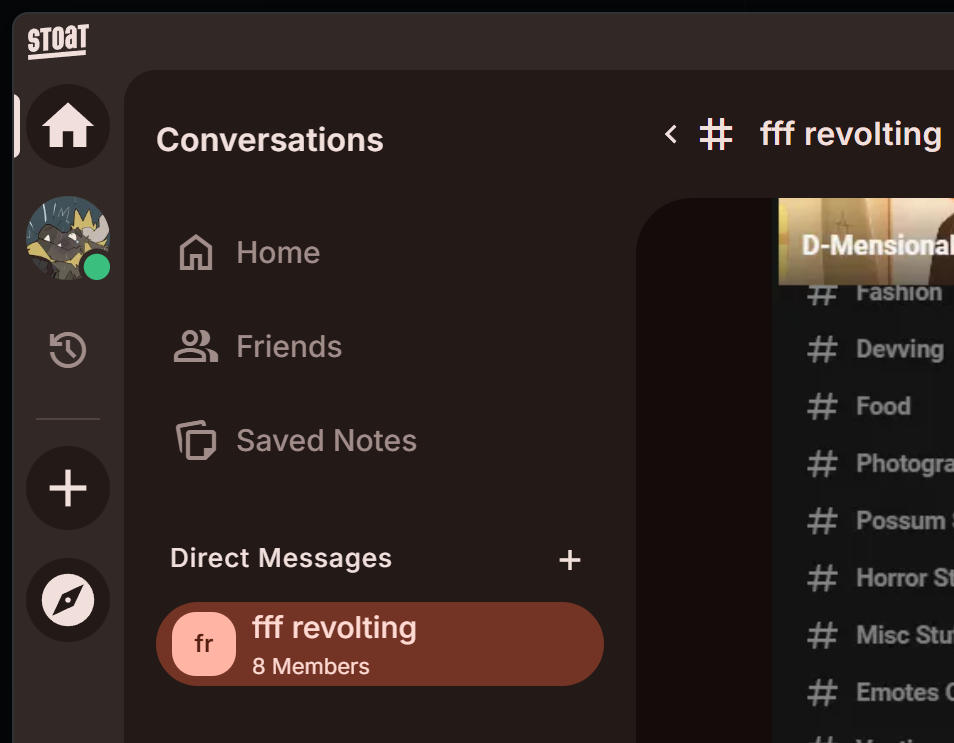Collapse sidebar with the back chevron
The width and height of the screenshot is (954, 743).
pos(671,134)
